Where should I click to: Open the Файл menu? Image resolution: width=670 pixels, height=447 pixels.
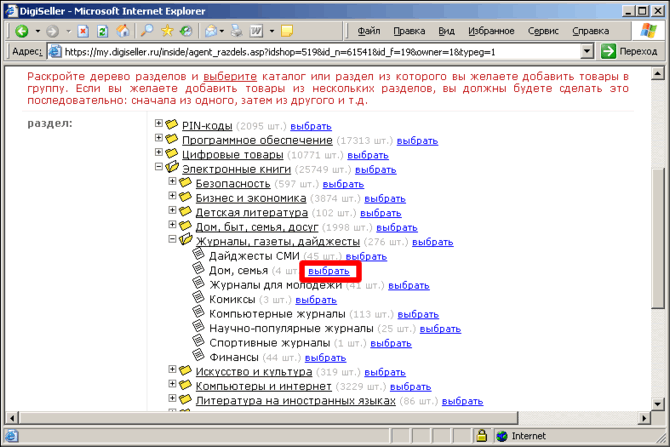click(368, 31)
